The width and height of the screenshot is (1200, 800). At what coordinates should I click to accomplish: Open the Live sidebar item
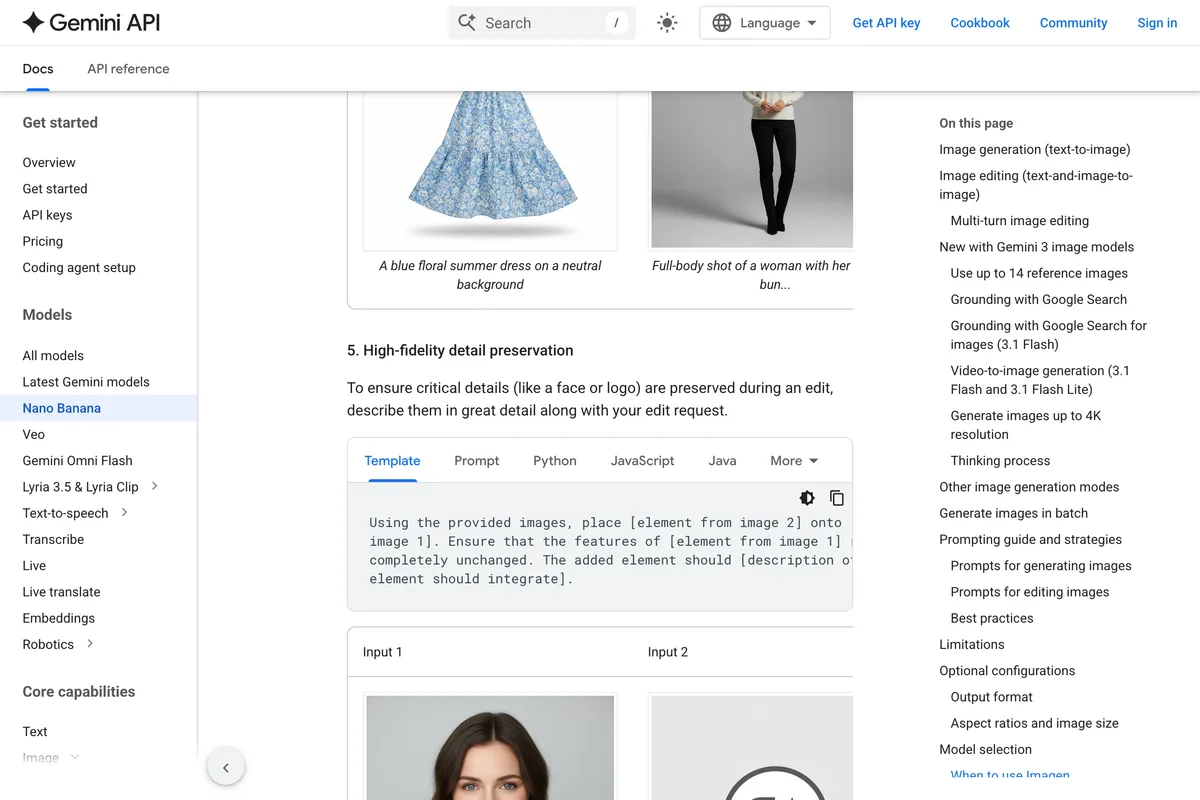tap(34, 565)
